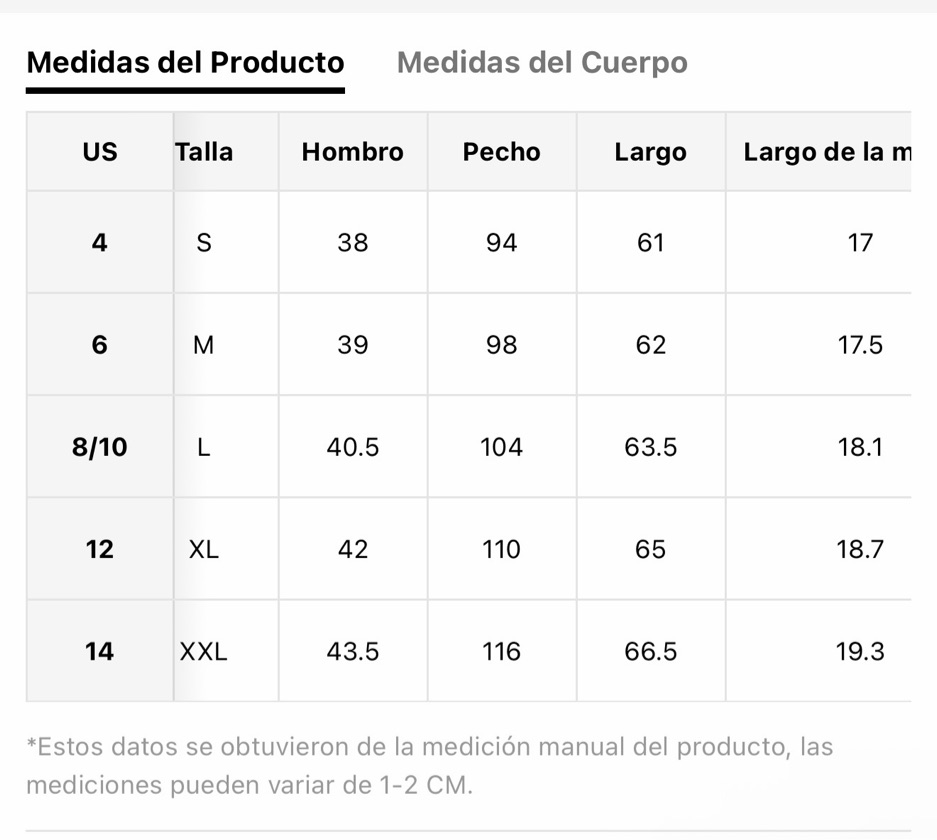Viewport: 937px width, 840px height.
Task: Open the Medidas del Cuerpo tab
Action: click(x=542, y=62)
